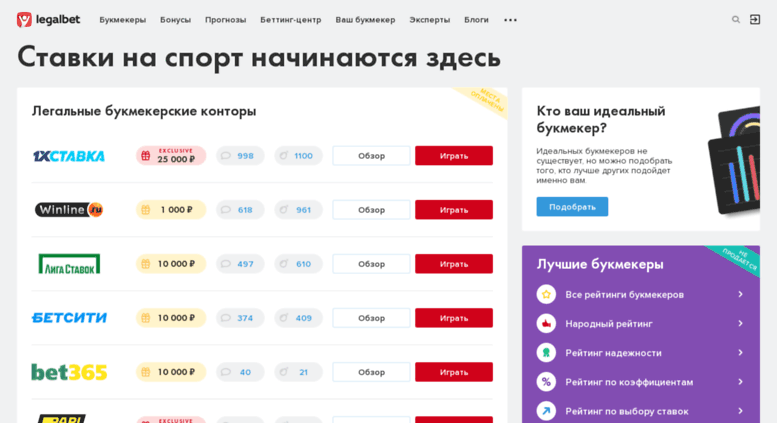Click the percent coefficient rating icon
The width and height of the screenshot is (777, 423).
tap(546, 382)
